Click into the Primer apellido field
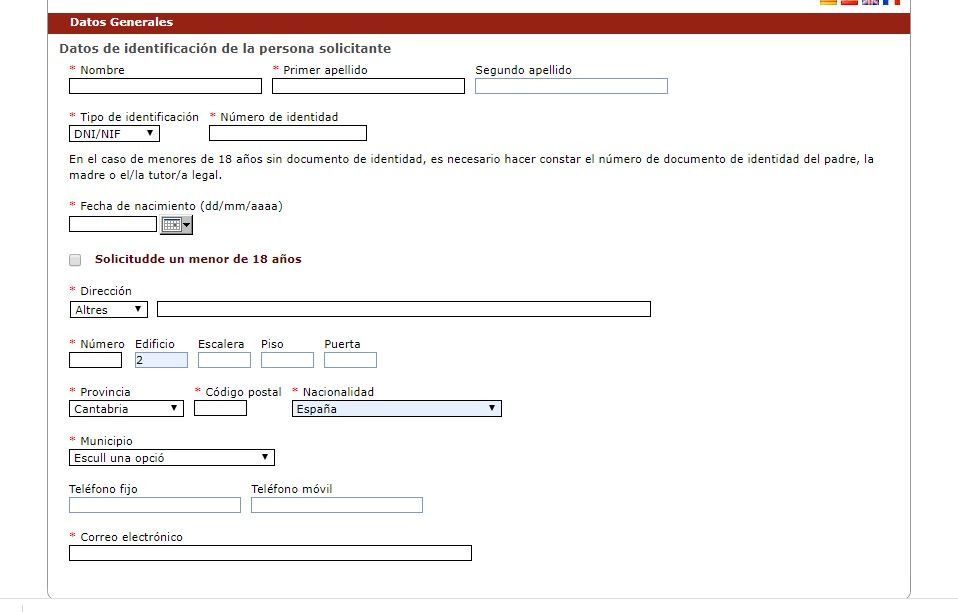Image resolution: width=958 pixels, height=612 pixels. point(368,86)
